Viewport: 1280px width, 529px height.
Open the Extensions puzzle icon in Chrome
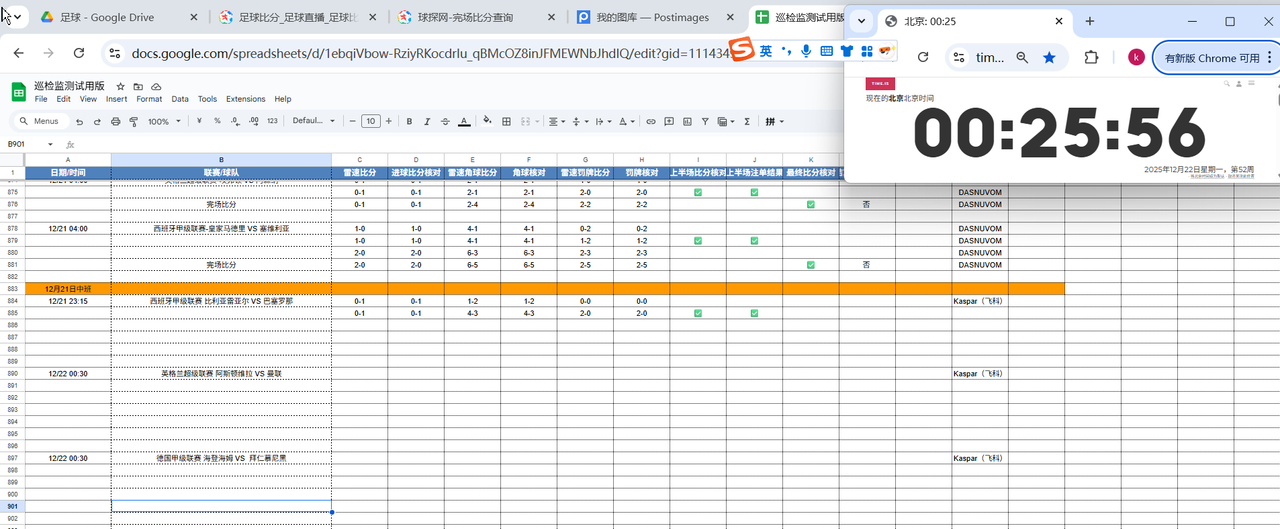point(1092,58)
